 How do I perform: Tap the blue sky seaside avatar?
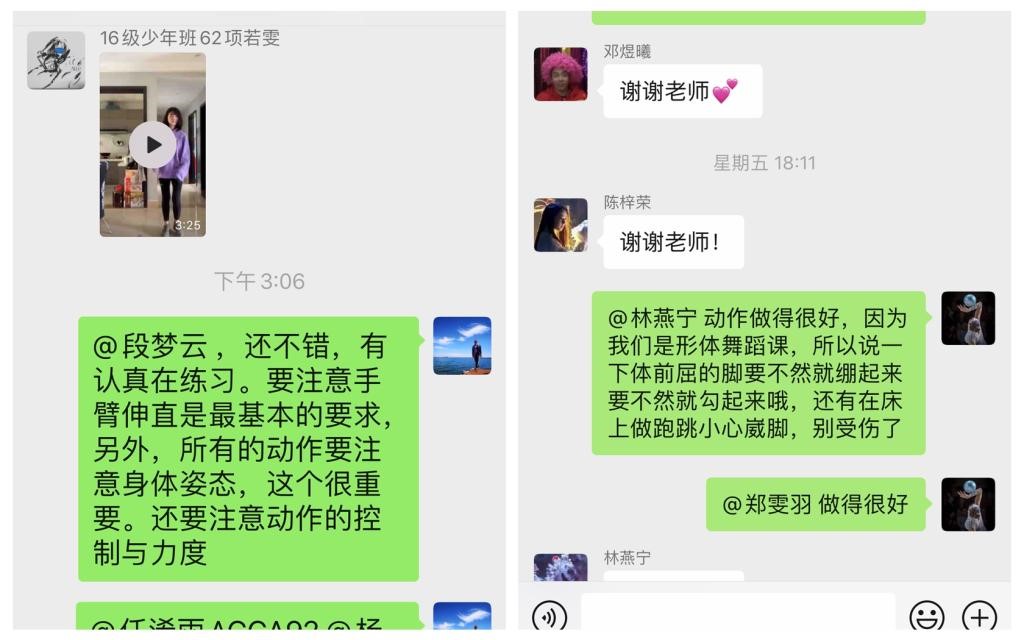pyautogui.click(x=462, y=345)
